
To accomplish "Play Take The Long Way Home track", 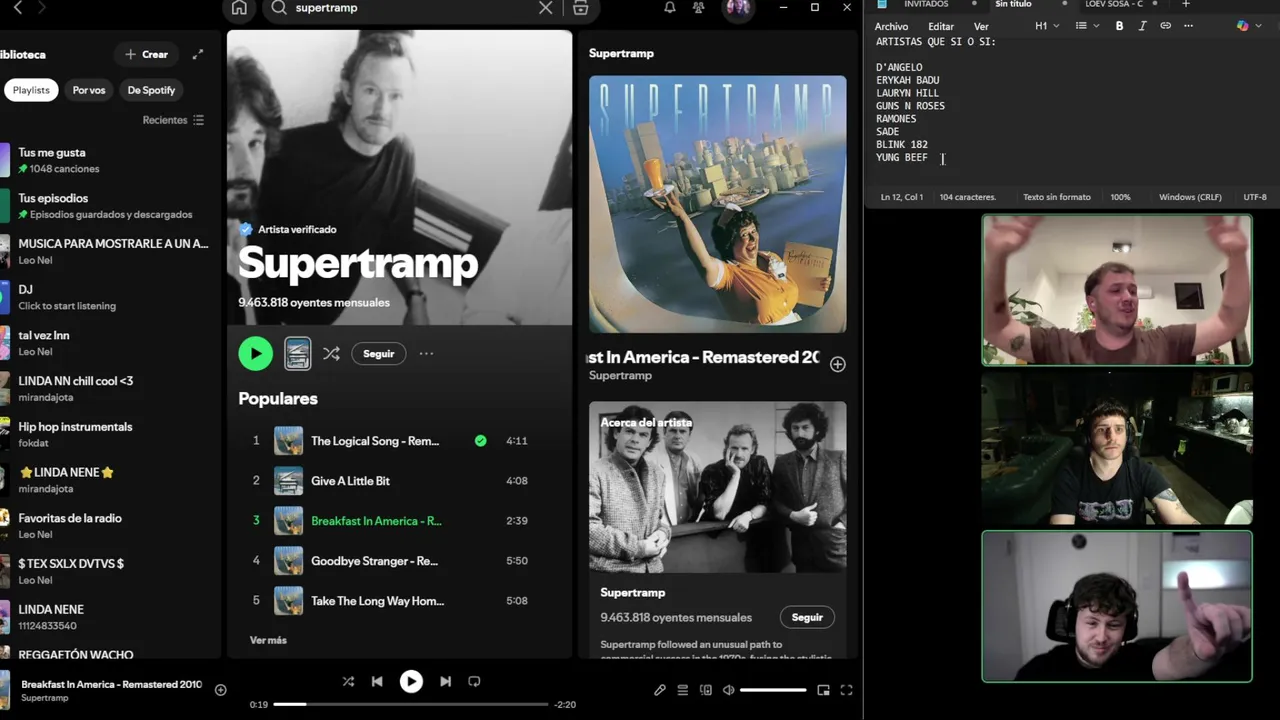I will pyautogui.click(x=399, y=601).
